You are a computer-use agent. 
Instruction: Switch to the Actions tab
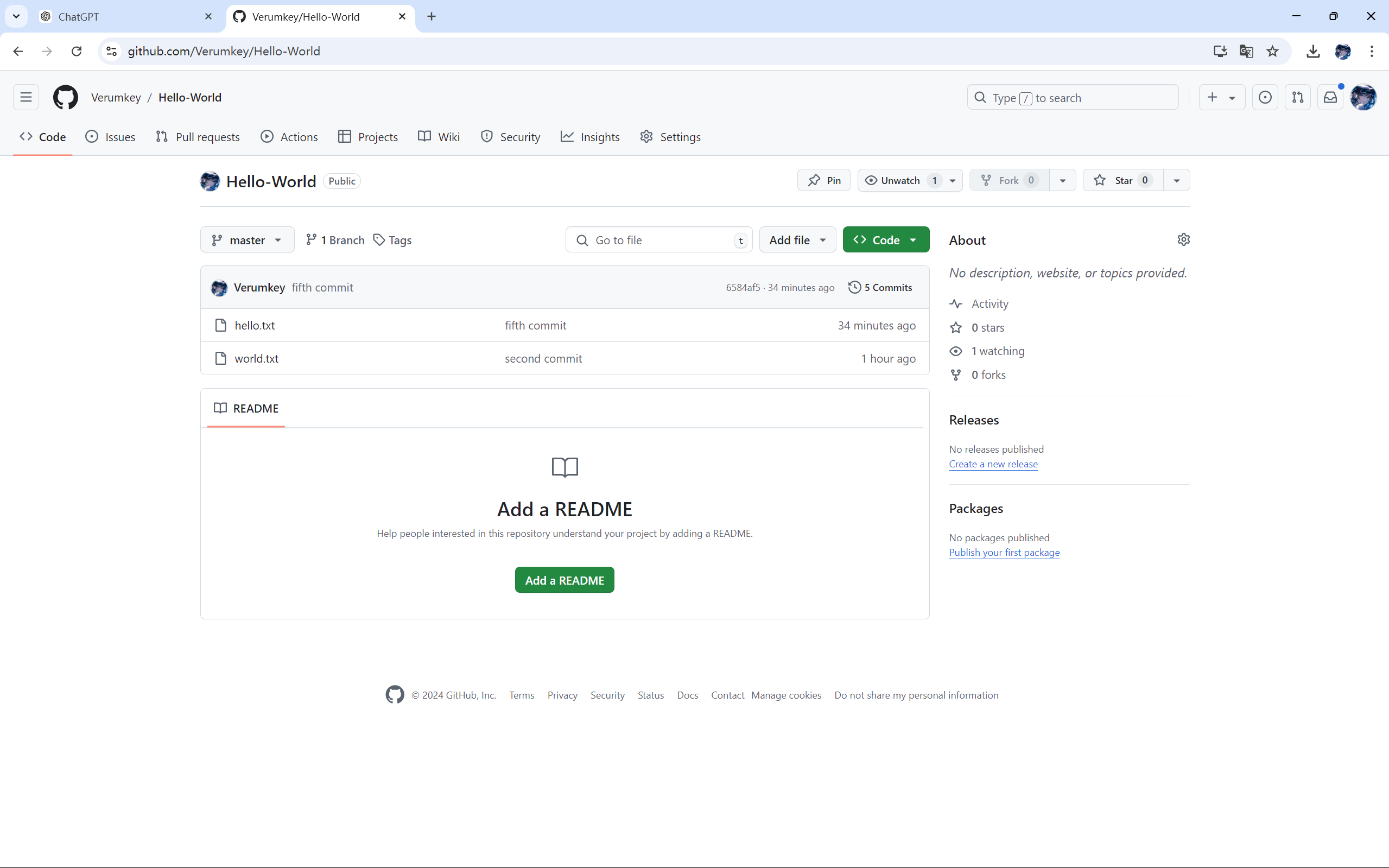pyautogui.click(x=289, y=137)
